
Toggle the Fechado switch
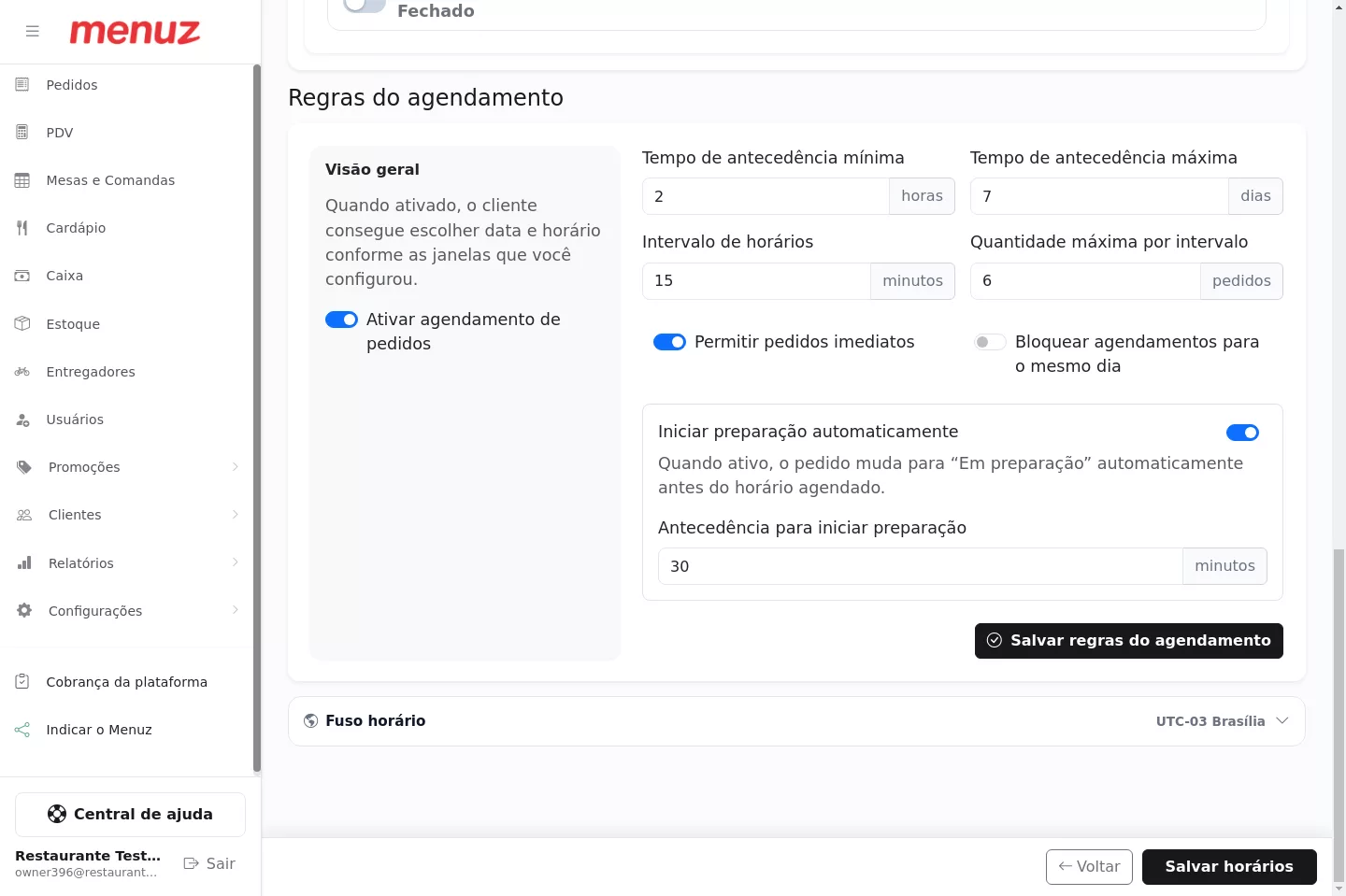point(364,5)
